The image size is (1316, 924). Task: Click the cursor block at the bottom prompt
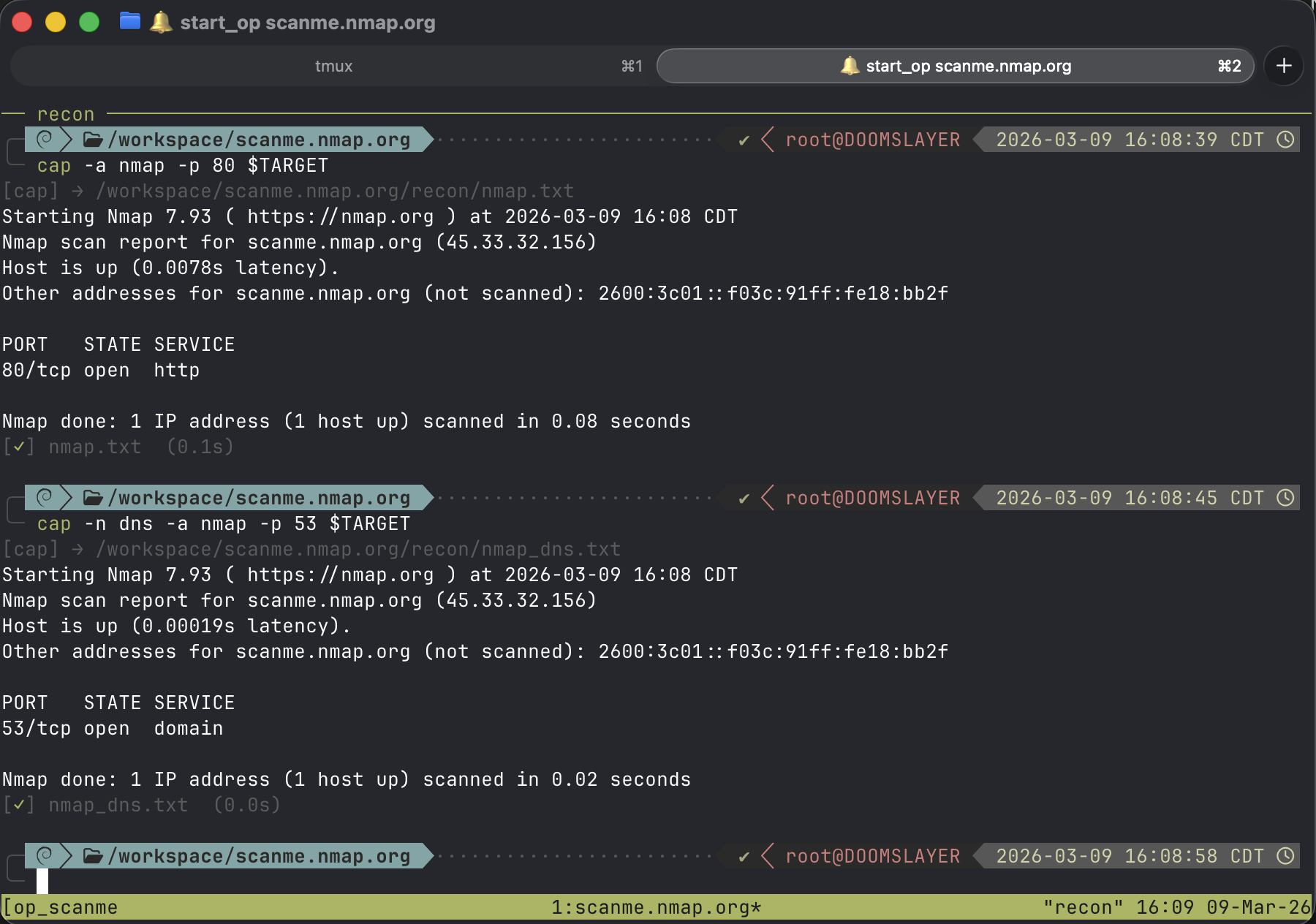(42, 881)
